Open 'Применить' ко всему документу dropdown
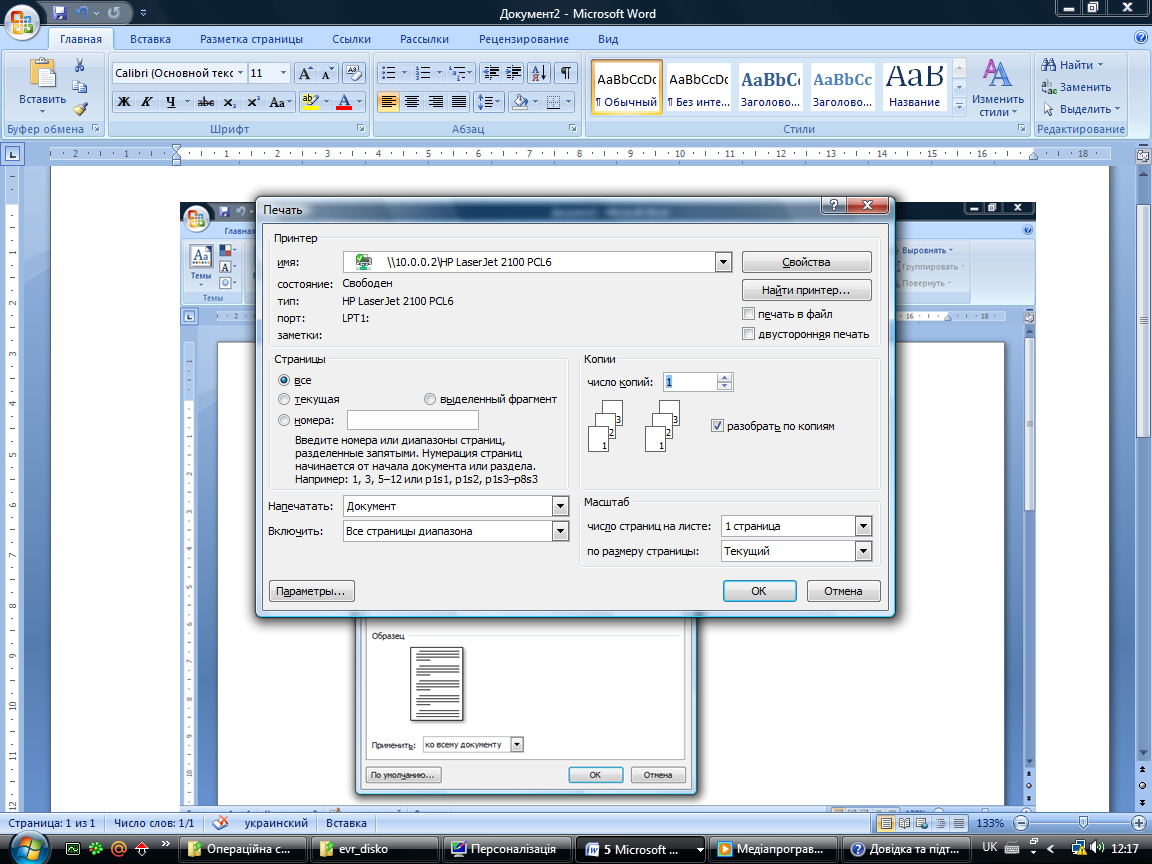Image resolution: width=1152 pixels, height=864 pixels. coord(516,744)
